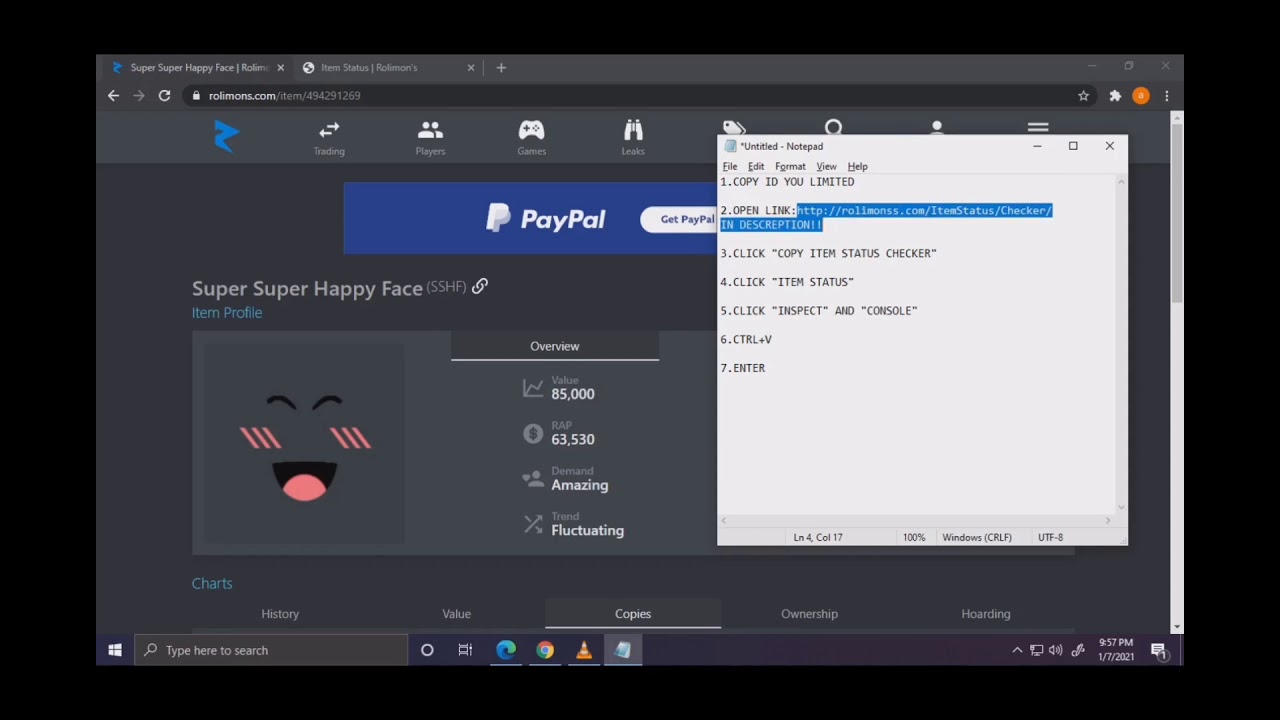Click Notepad vertical scrollbar up arrow
1280x720 pixels.
[1120, 182]
